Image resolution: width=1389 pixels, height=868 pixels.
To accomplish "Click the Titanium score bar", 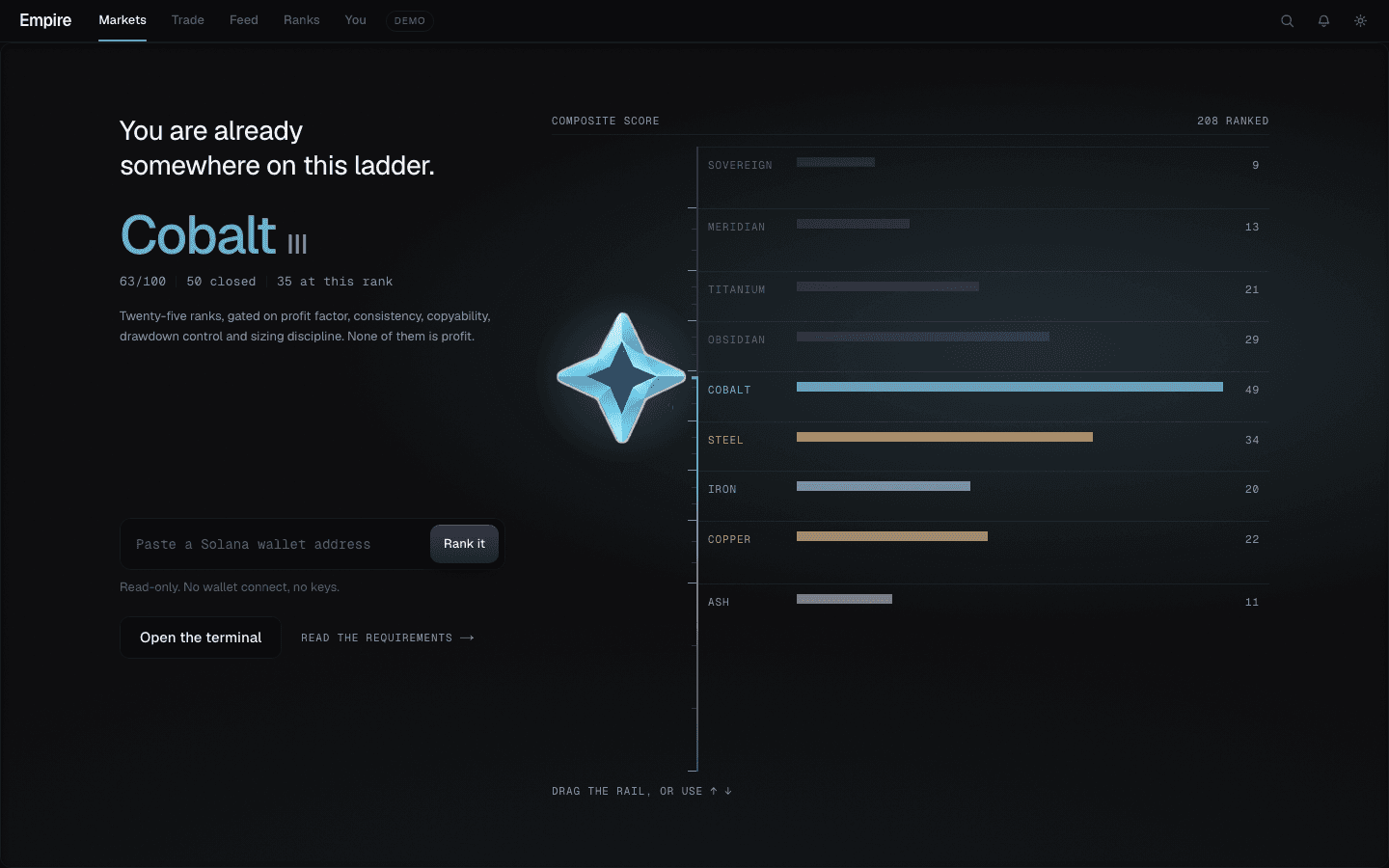I will [887, 286].
